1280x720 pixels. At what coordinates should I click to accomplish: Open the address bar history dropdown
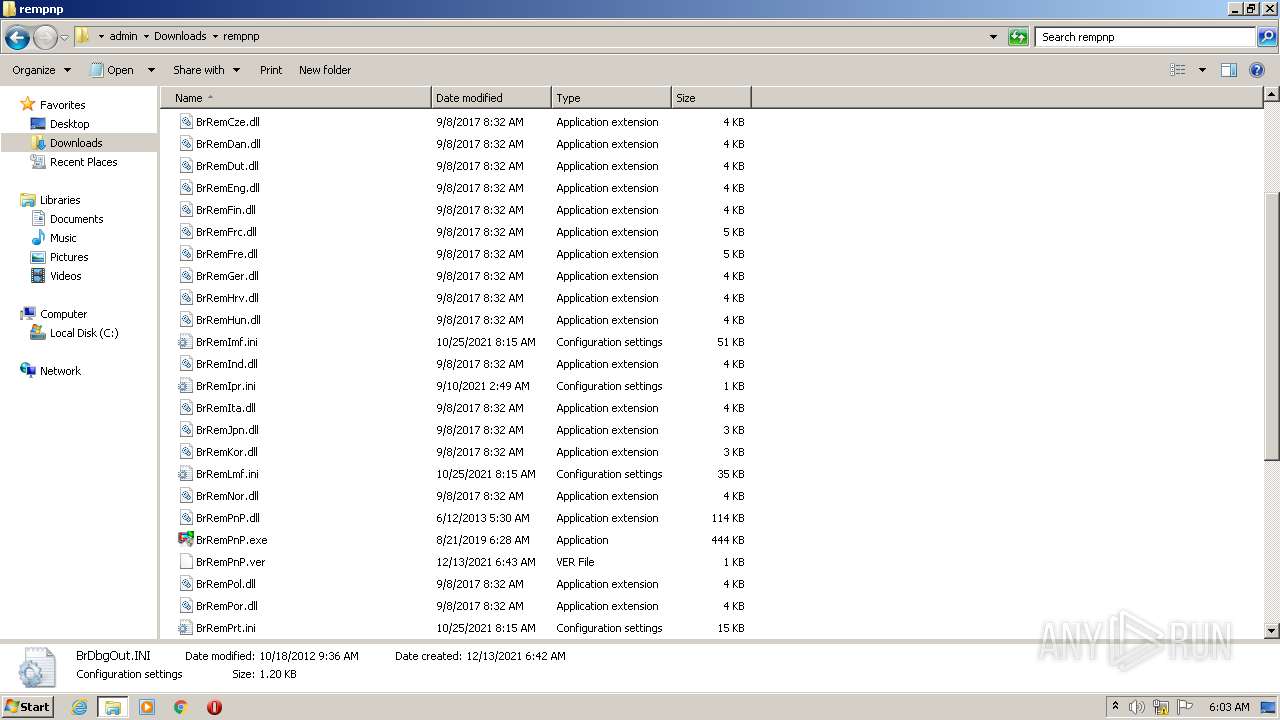(993, 37)
